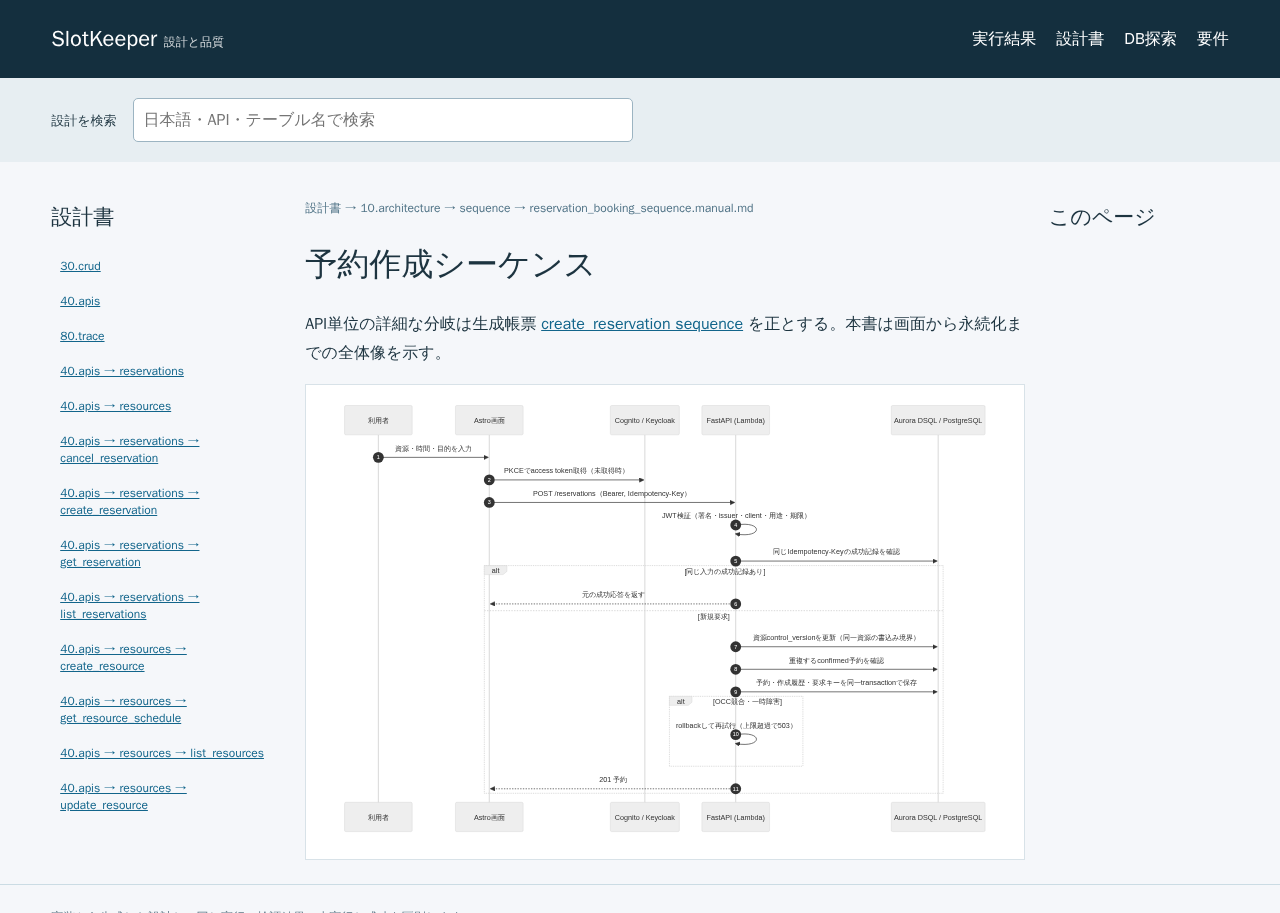
Task: Click the 重複するconfirmed予約を確認 label in the diagram
Action: pos(836,661)
